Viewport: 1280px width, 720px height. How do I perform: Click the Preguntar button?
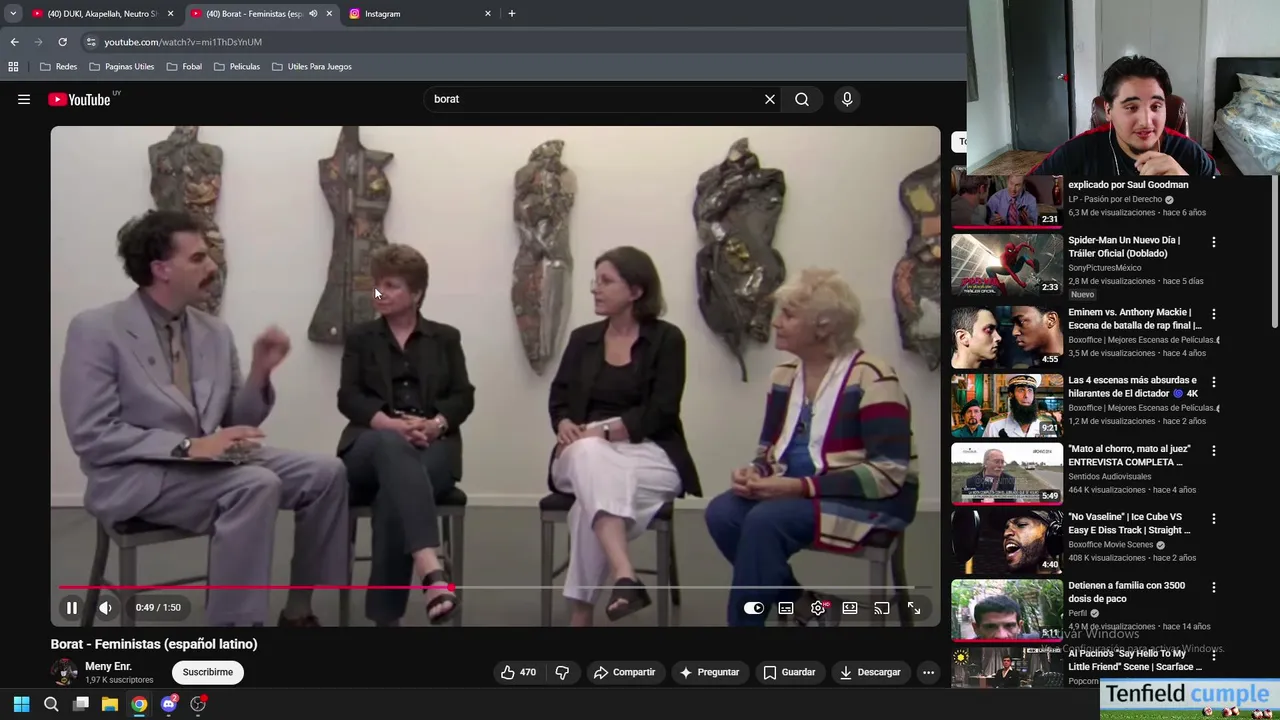pos(708,672)
